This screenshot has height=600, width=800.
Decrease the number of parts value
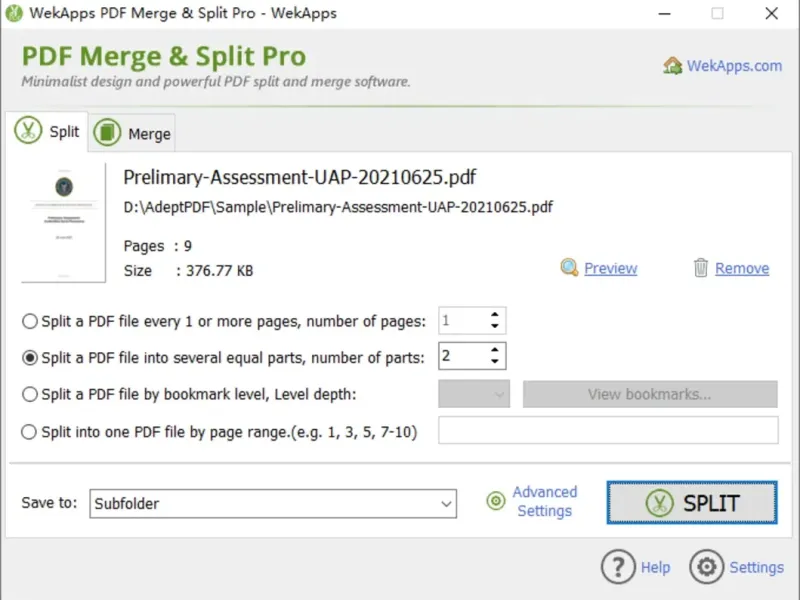click(x=494, y=362)
